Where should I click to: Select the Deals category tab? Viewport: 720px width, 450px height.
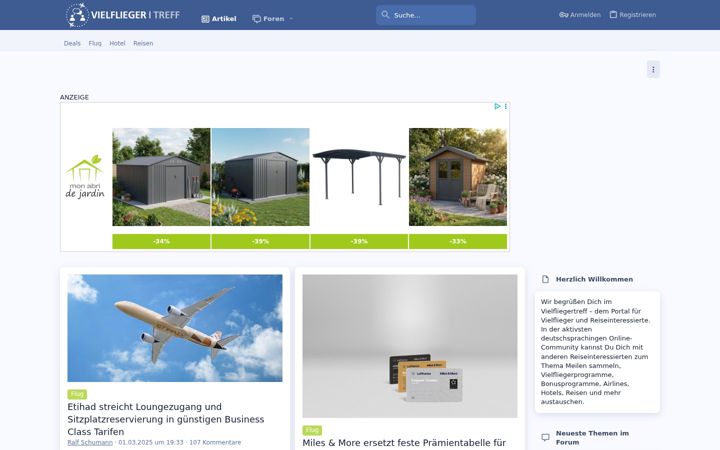[72, 43]
